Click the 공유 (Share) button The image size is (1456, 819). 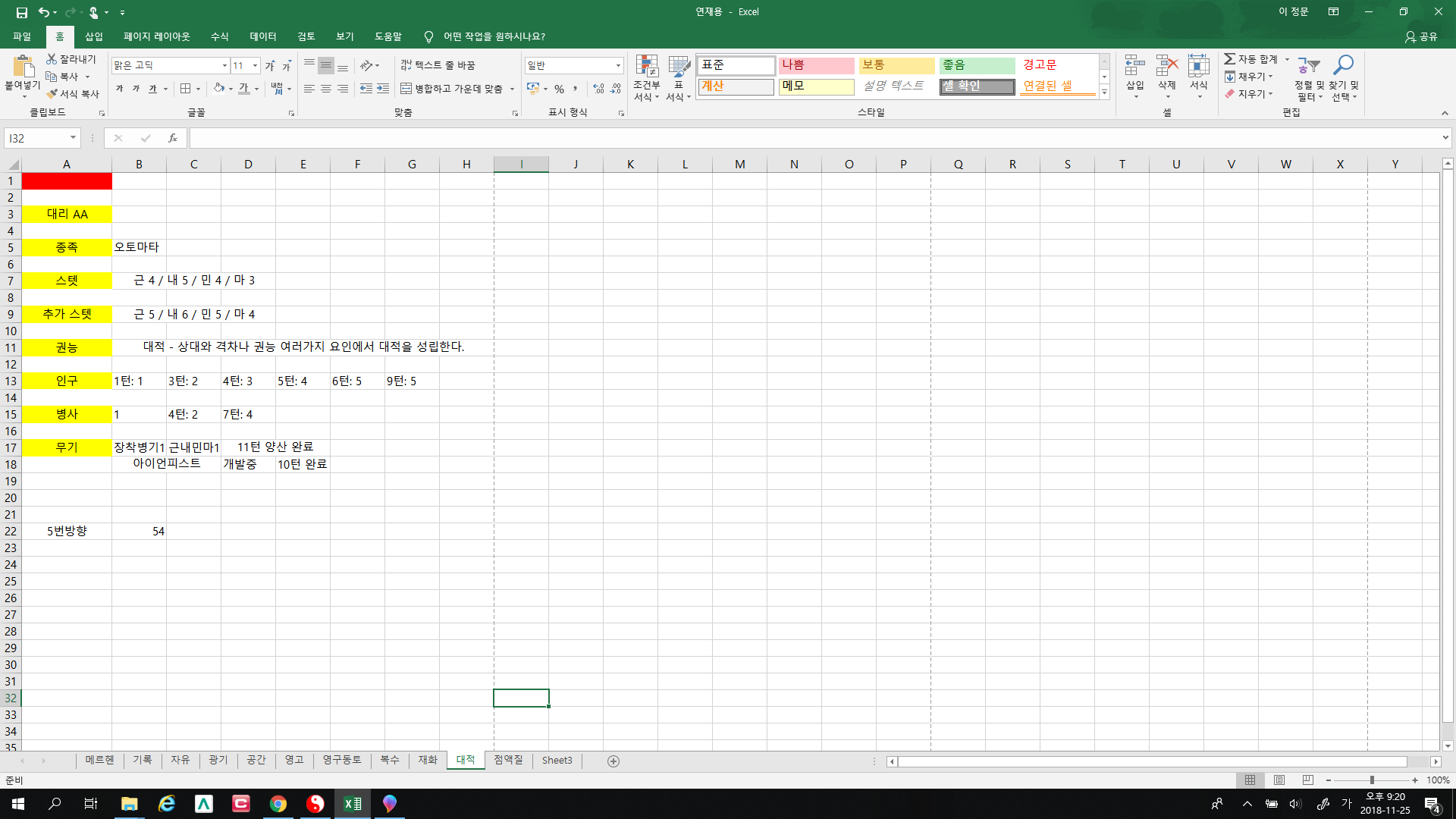pos(1421,36)
